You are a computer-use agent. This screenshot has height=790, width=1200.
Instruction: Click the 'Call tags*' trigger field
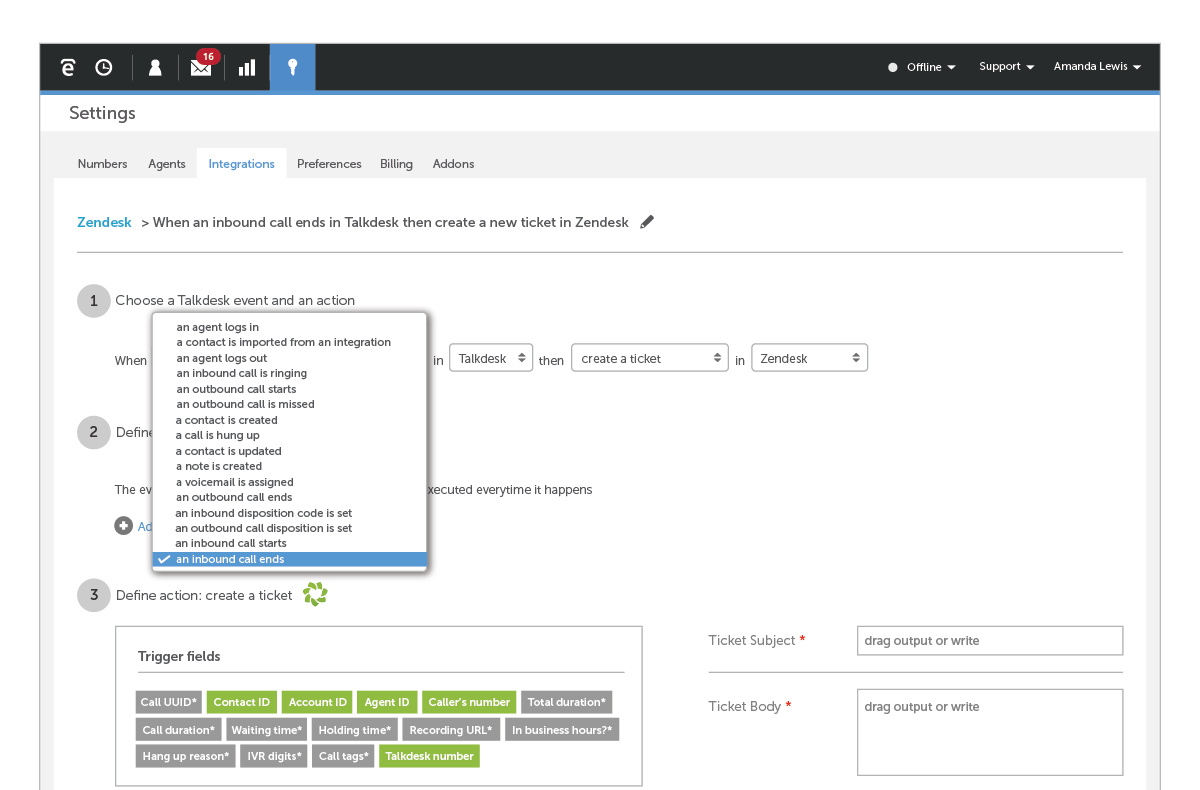point(344,756)
